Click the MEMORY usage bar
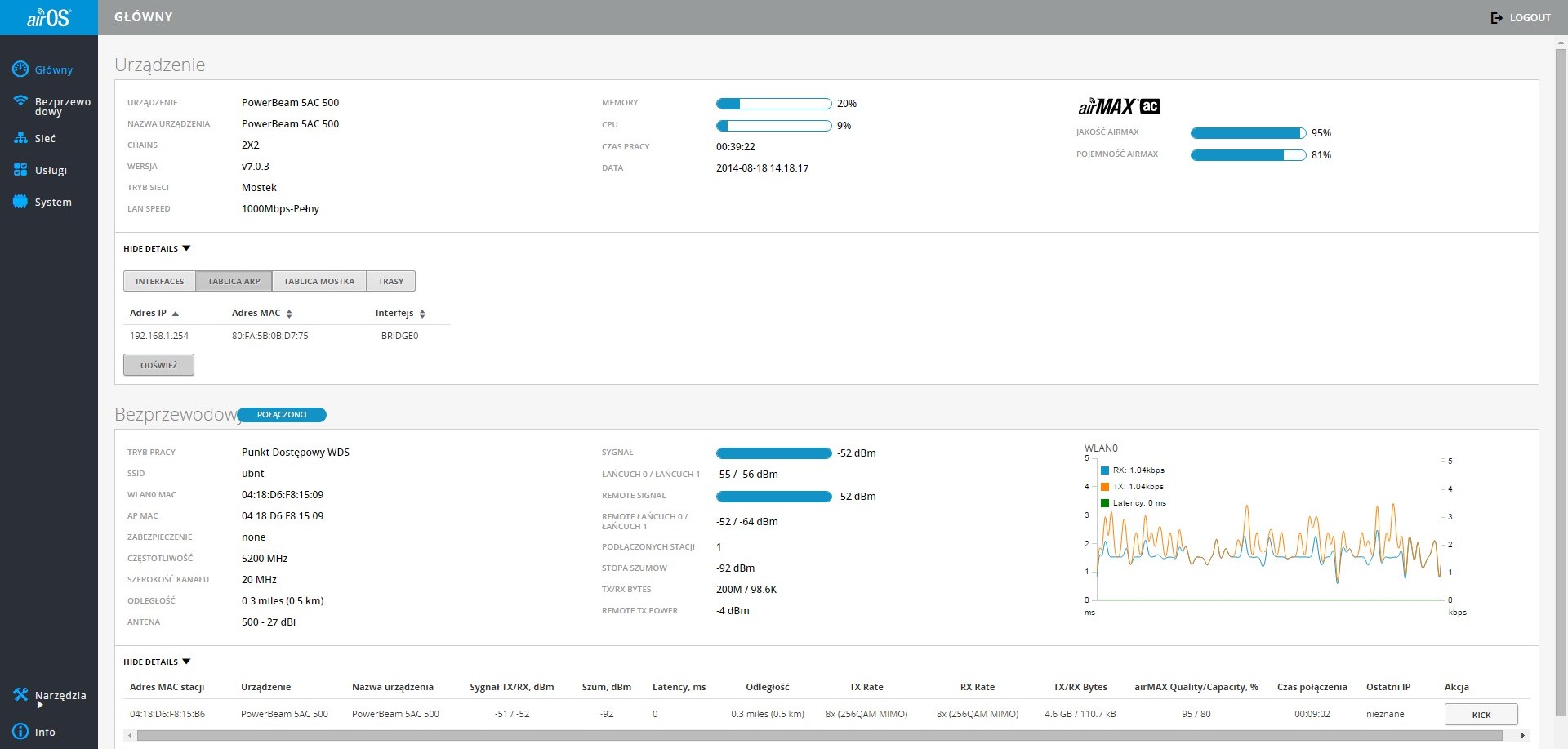 [773, 104]
